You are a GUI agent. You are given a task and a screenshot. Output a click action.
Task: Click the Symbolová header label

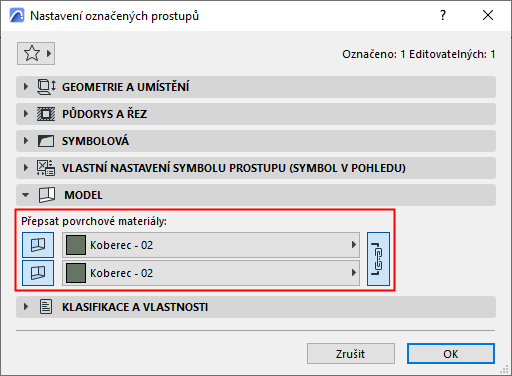[95, 141]
